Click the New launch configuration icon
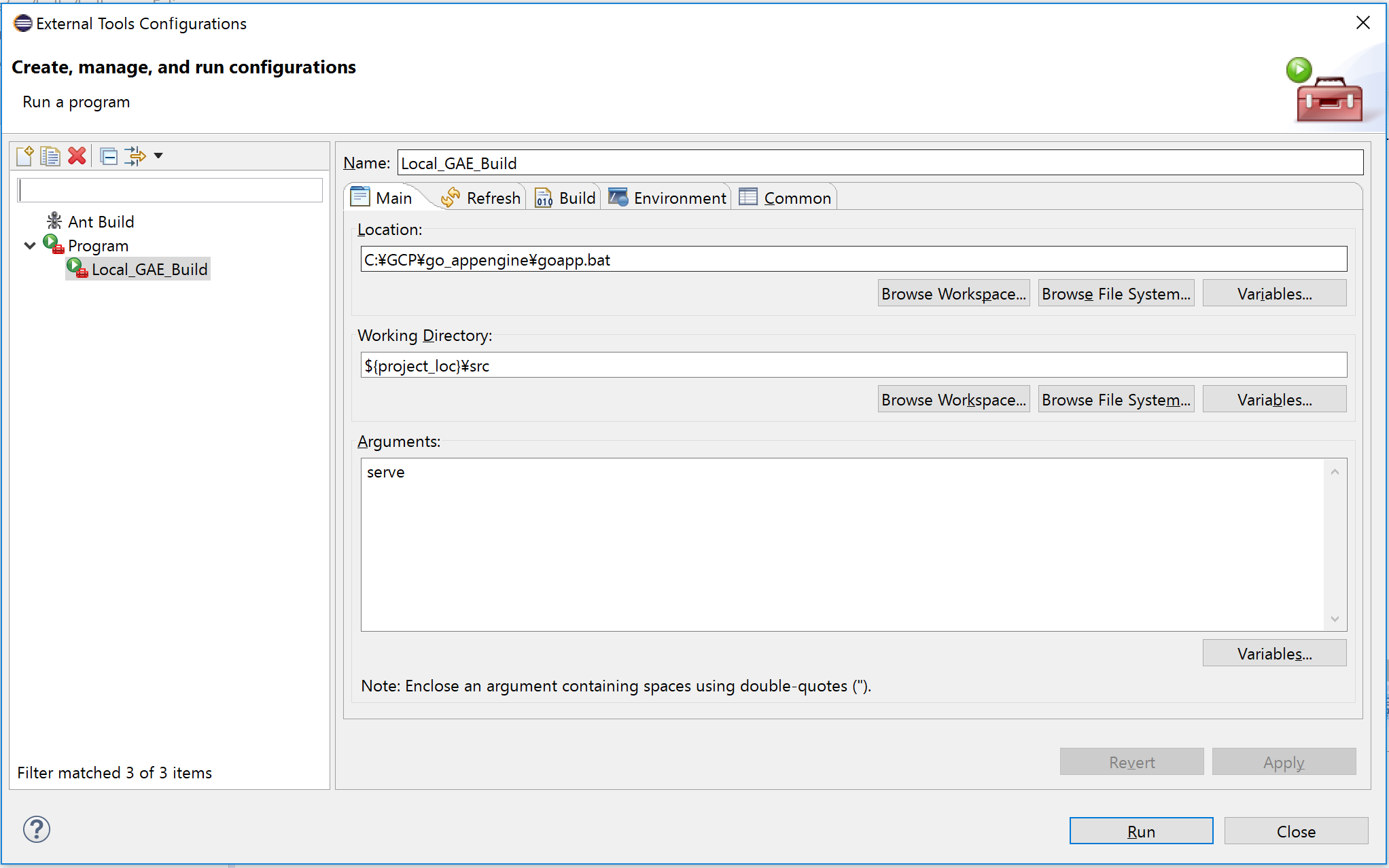Screen dimensions: 1389x868 click(24, 156)
